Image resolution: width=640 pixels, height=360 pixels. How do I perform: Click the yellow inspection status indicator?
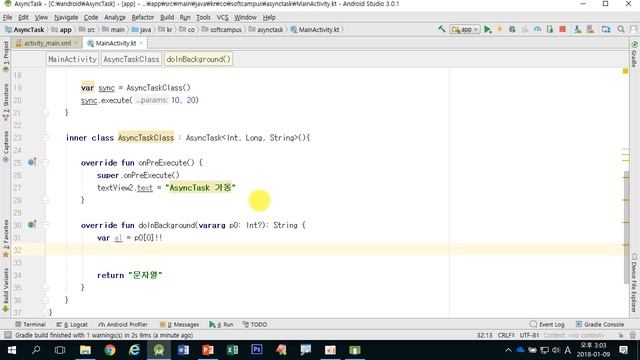625,71
